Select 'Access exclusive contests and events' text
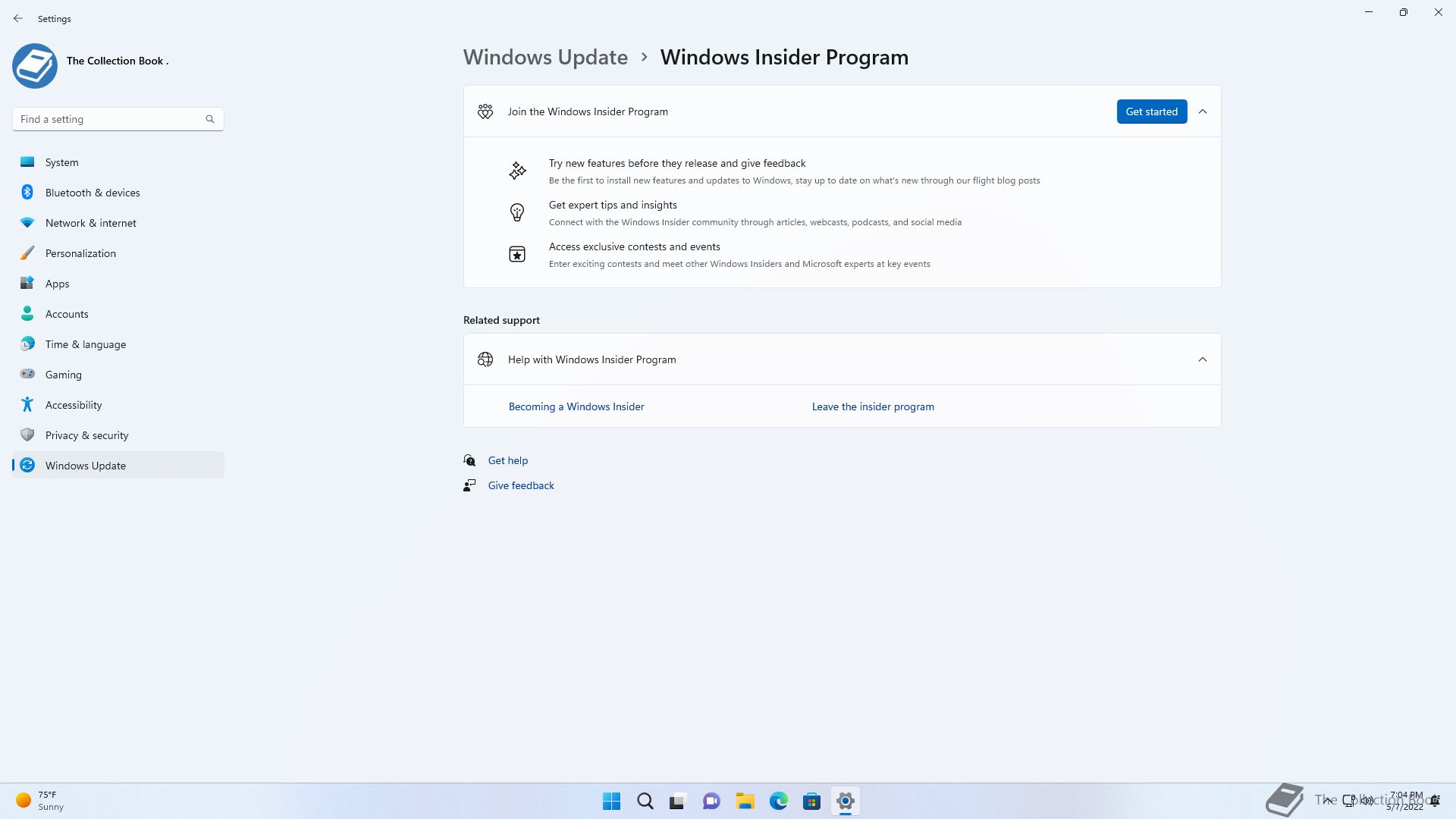Screen dimensions: 1456x819 [635, 246]
